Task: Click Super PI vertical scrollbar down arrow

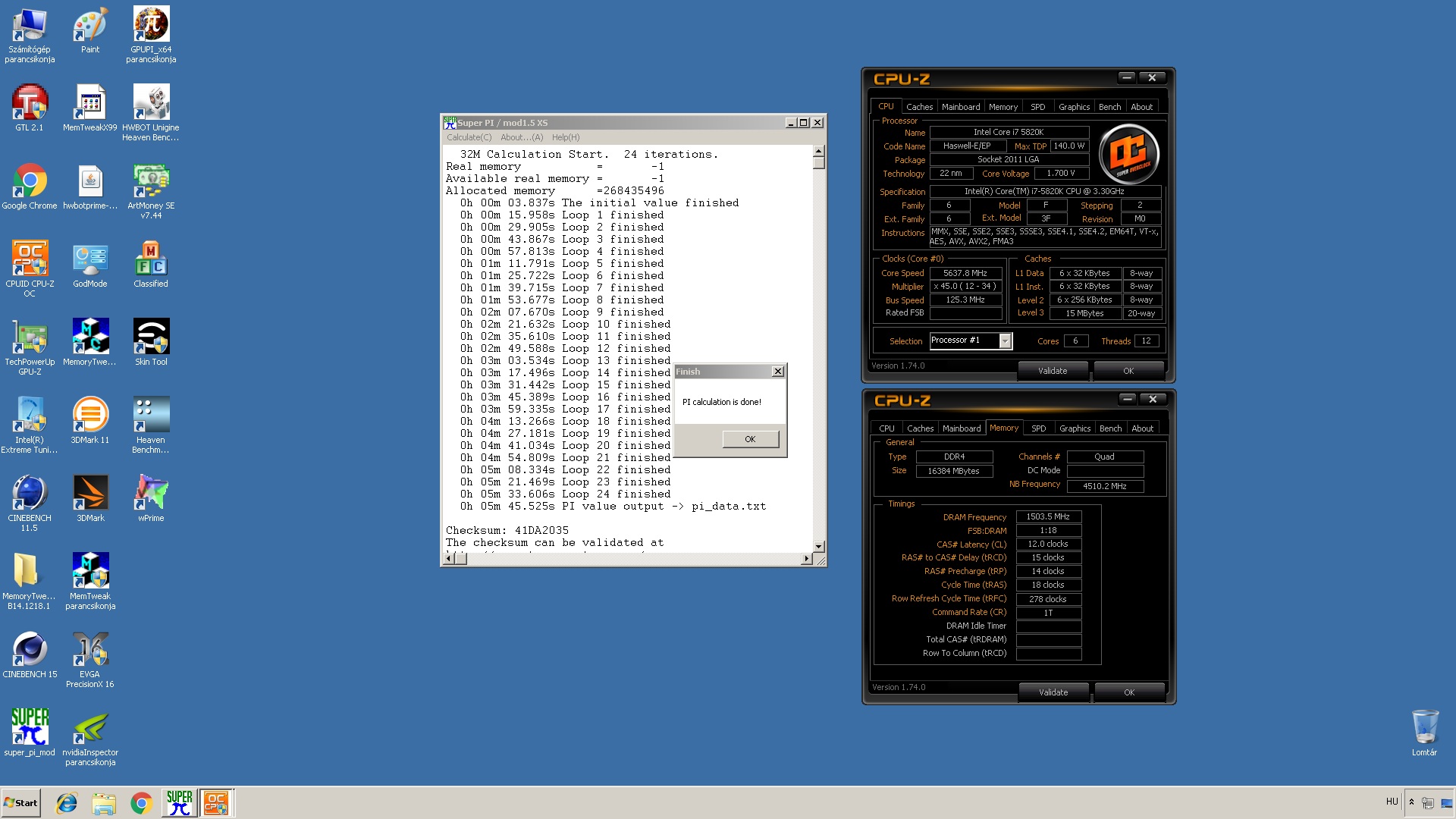Action: (x=818, y=546)
